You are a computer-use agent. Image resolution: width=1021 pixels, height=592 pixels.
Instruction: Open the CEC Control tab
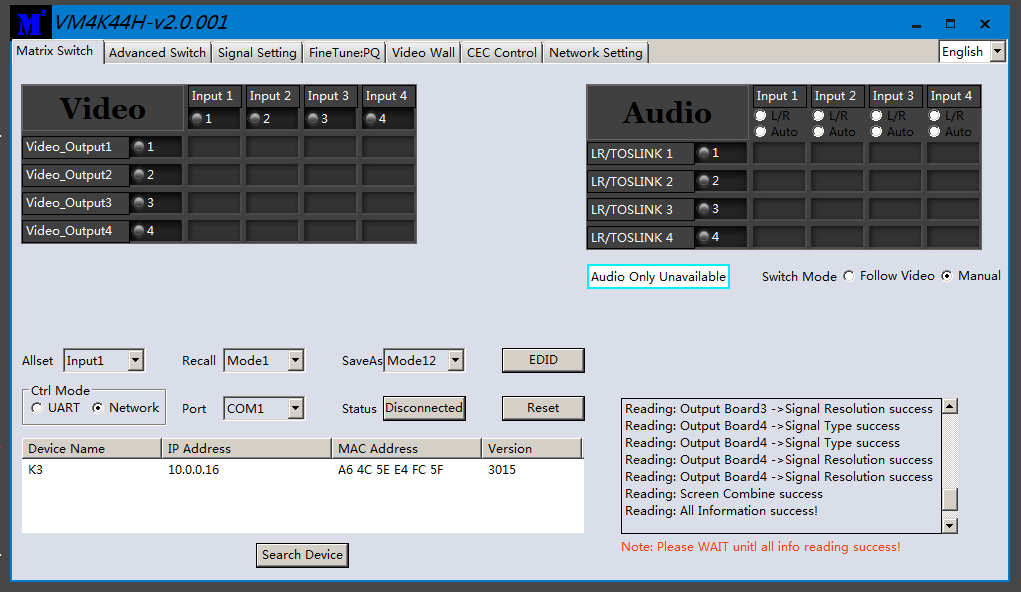pyautogui.click(x=500, y=52)
